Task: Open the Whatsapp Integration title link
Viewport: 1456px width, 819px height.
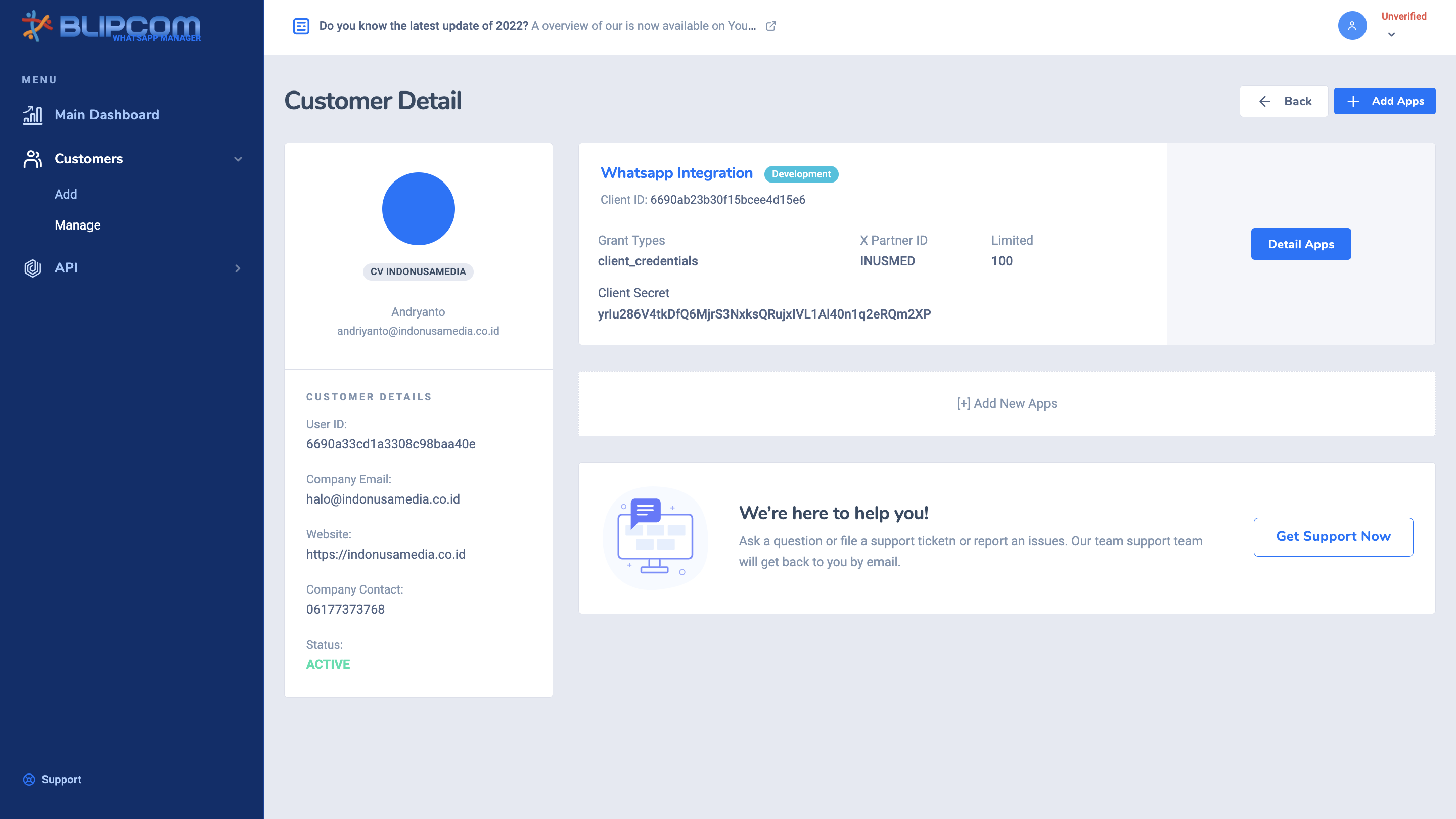Action: click(x=676, y=173)
